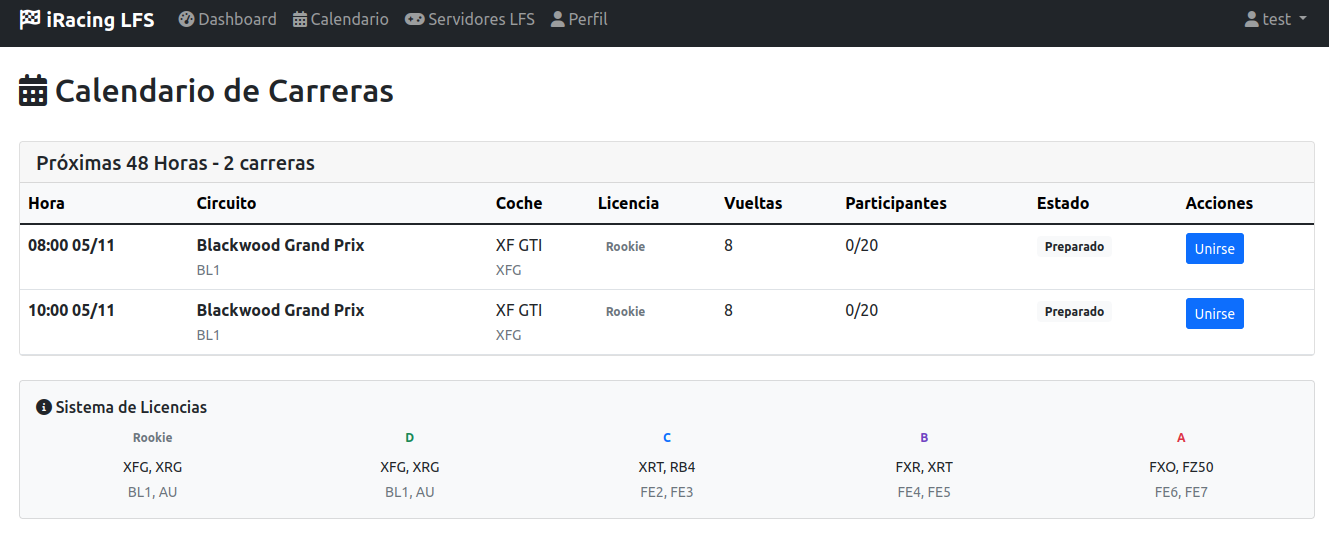The width and height of the screenshot is (1329, 543).
Task: Click the Servidores LFS gamepad icon
Action: (414, 19)
